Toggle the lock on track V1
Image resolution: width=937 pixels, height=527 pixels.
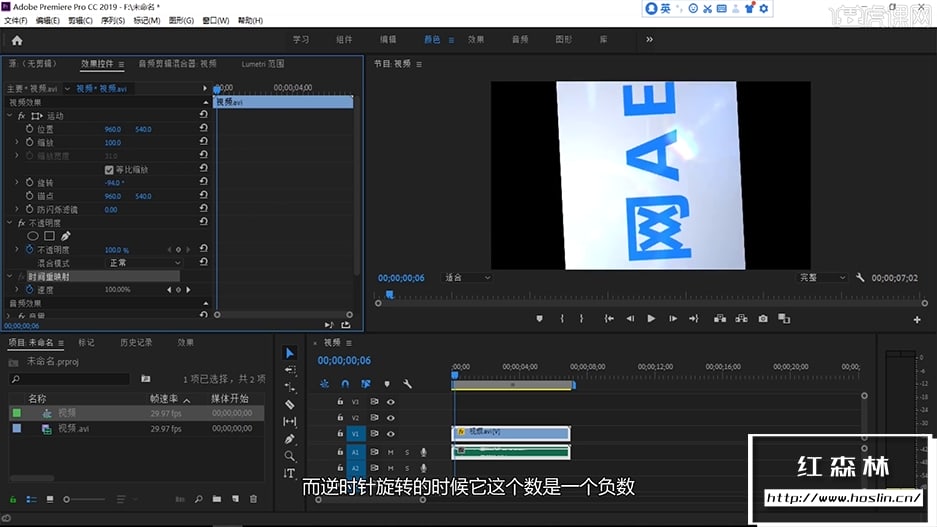(339, 433)
